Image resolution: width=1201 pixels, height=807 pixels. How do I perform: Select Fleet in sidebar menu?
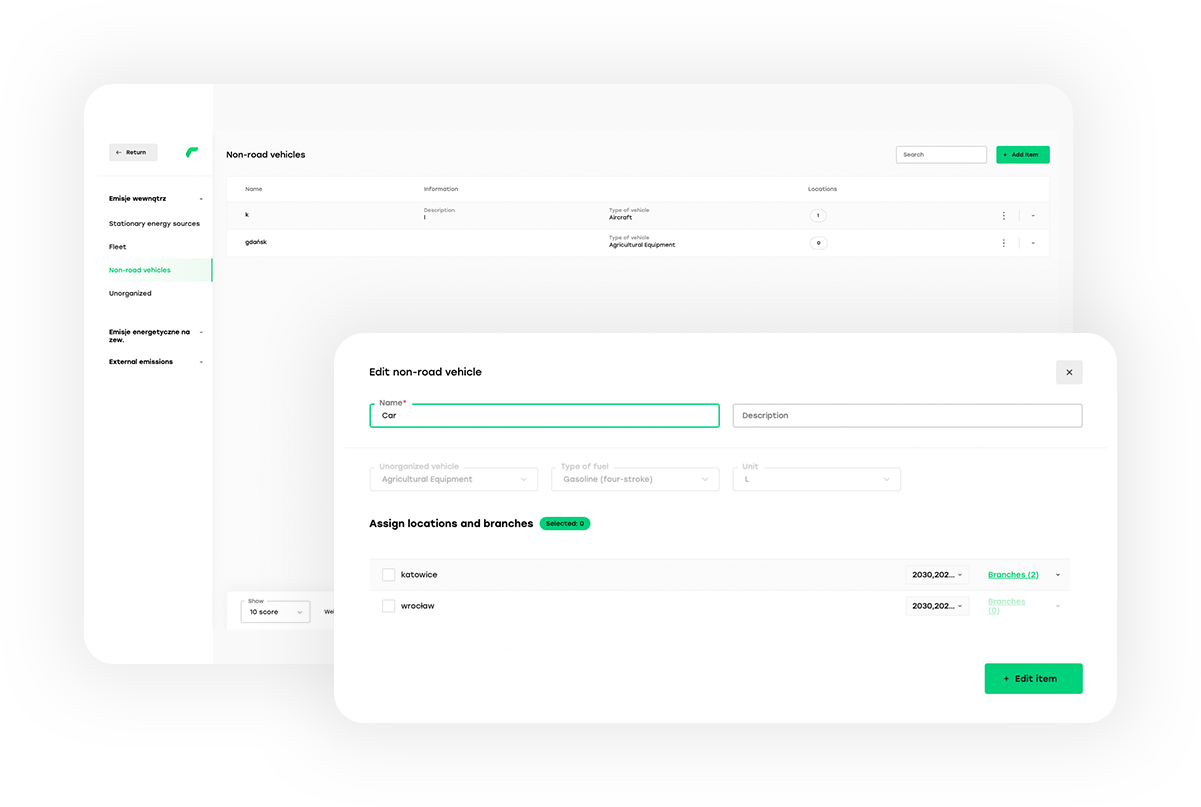[118, 247]
